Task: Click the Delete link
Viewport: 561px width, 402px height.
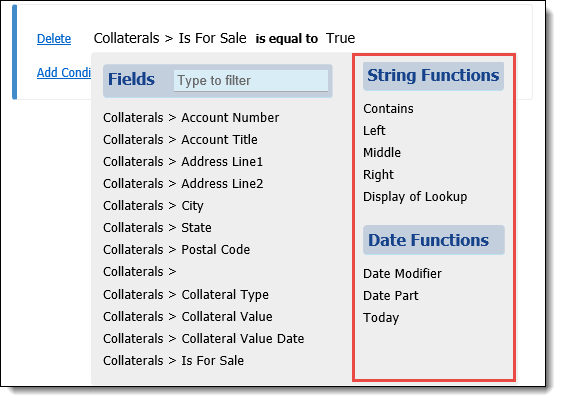Action: (54, 39)
